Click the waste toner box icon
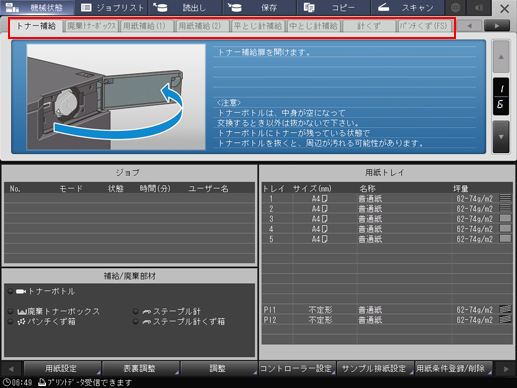The height and width of the screenshot is (388, 517). (x=22, y=312)
